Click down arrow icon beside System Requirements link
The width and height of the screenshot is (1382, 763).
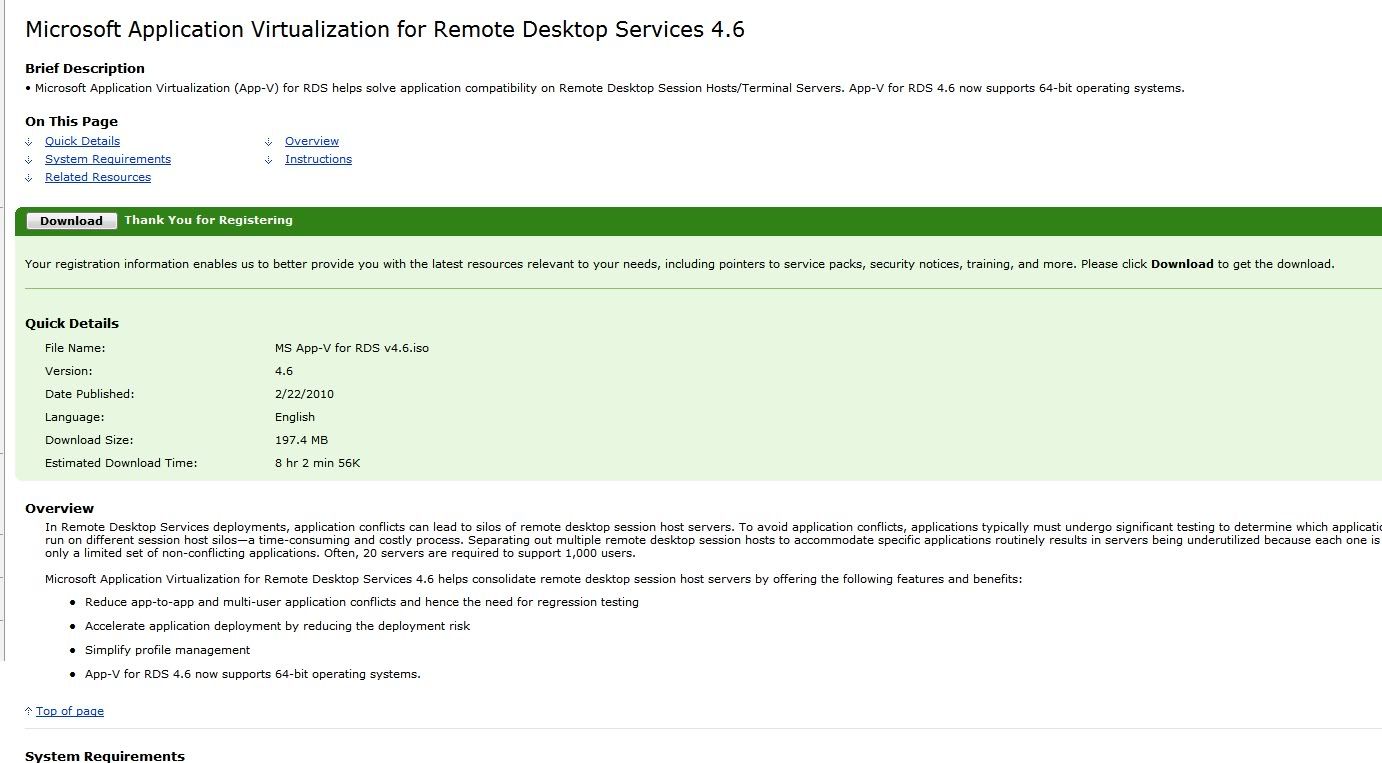tap(29, 160)
